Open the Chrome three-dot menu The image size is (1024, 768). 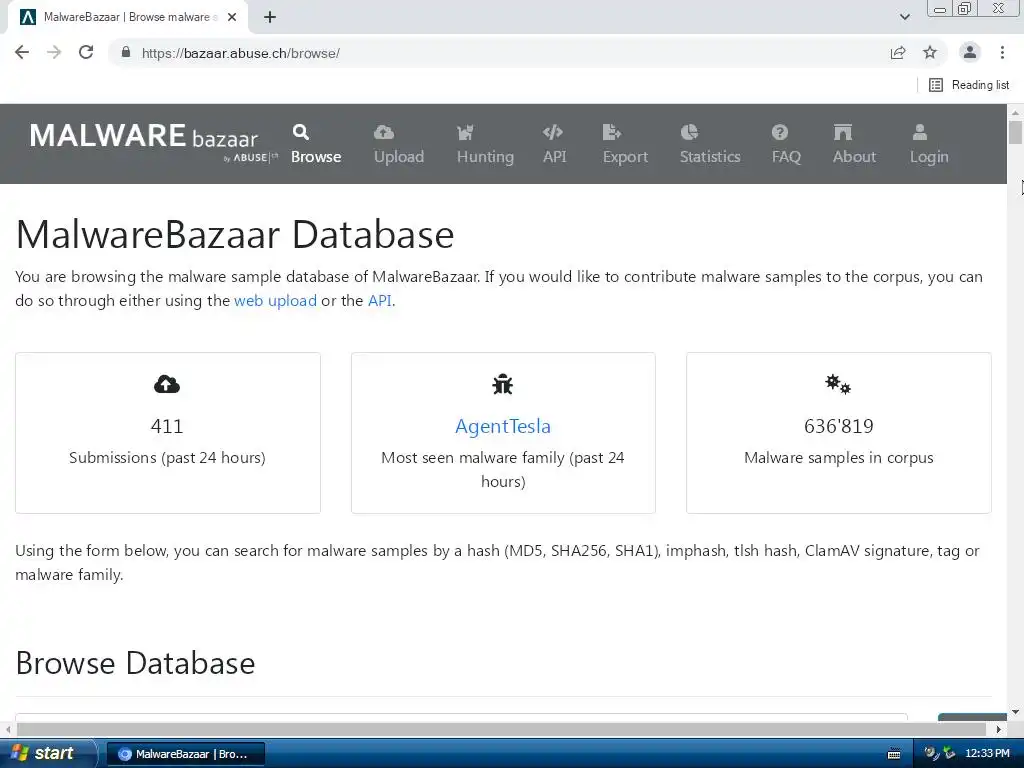(x=1002, y=52)
